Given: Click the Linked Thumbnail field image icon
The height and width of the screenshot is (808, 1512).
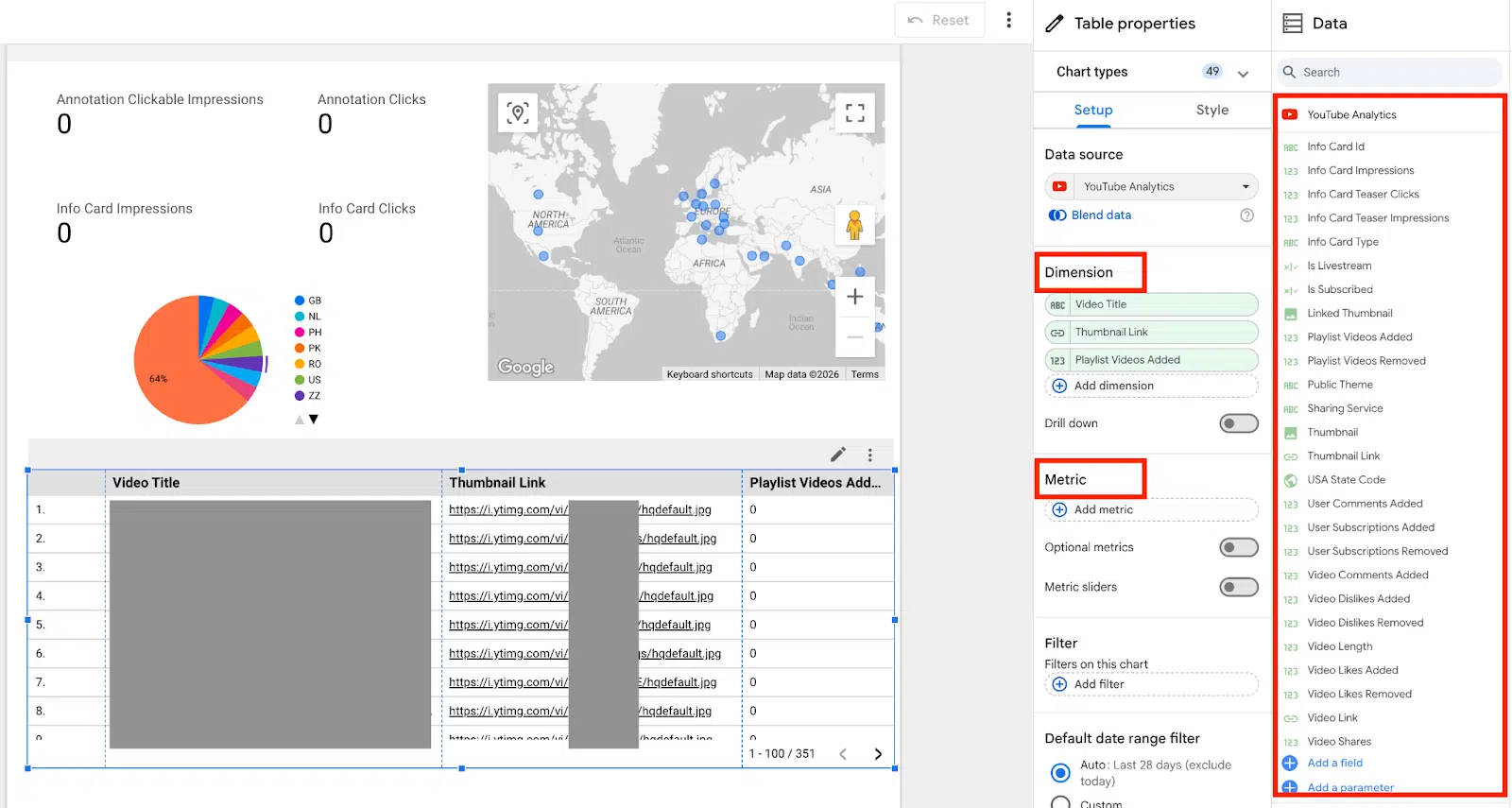Looking at the screenshot, I should tap(1290, 314).
